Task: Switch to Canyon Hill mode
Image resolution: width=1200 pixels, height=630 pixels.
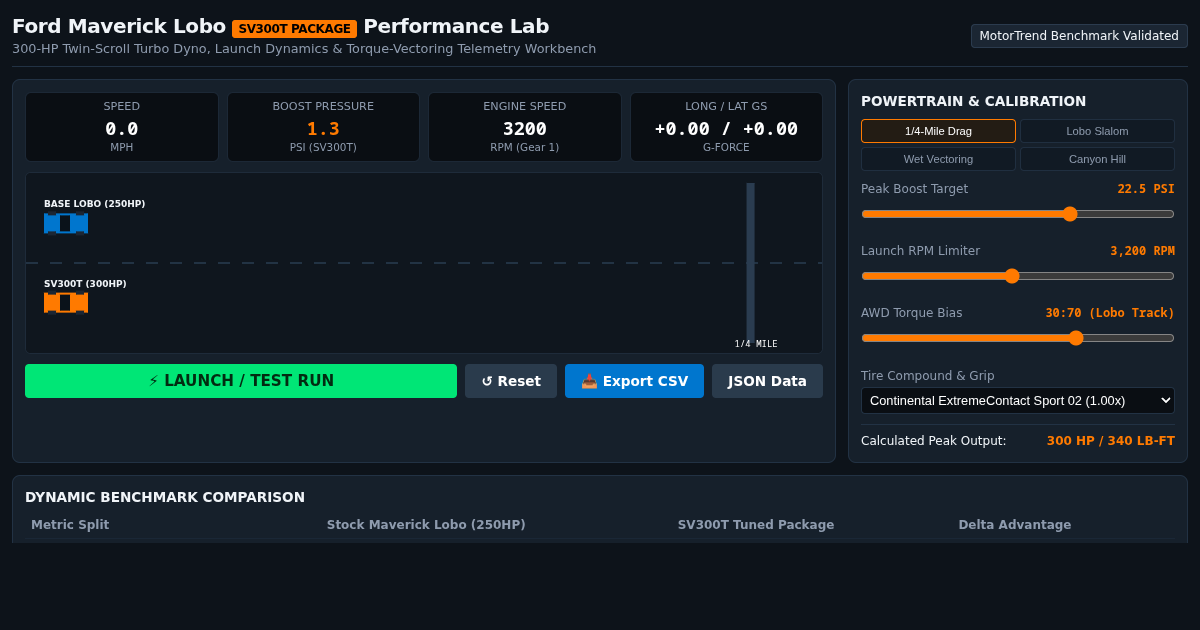Action: pos(1097,159)
